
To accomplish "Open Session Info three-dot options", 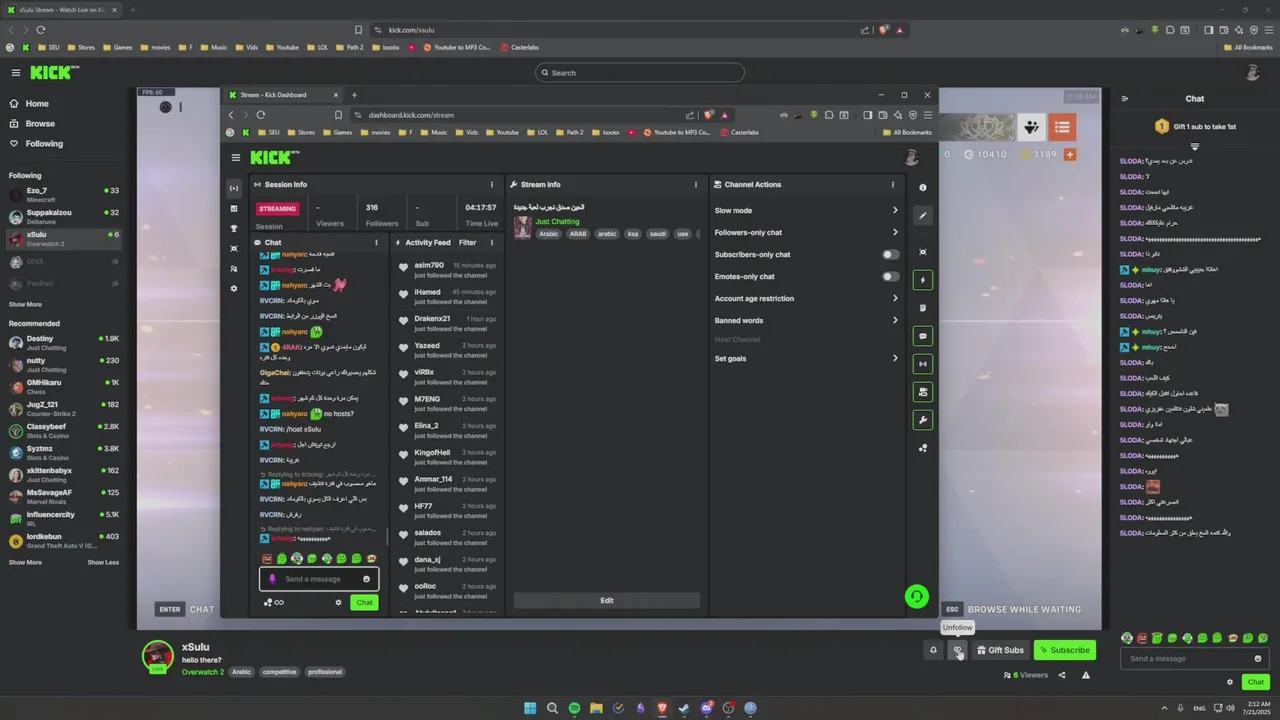I will pos(491,184).
